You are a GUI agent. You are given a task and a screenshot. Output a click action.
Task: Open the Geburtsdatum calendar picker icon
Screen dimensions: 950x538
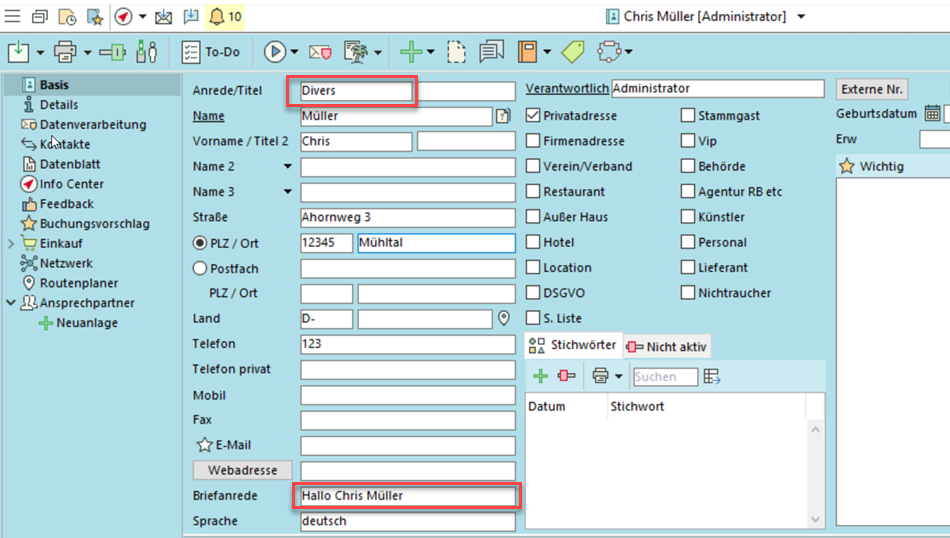[932, 114]
